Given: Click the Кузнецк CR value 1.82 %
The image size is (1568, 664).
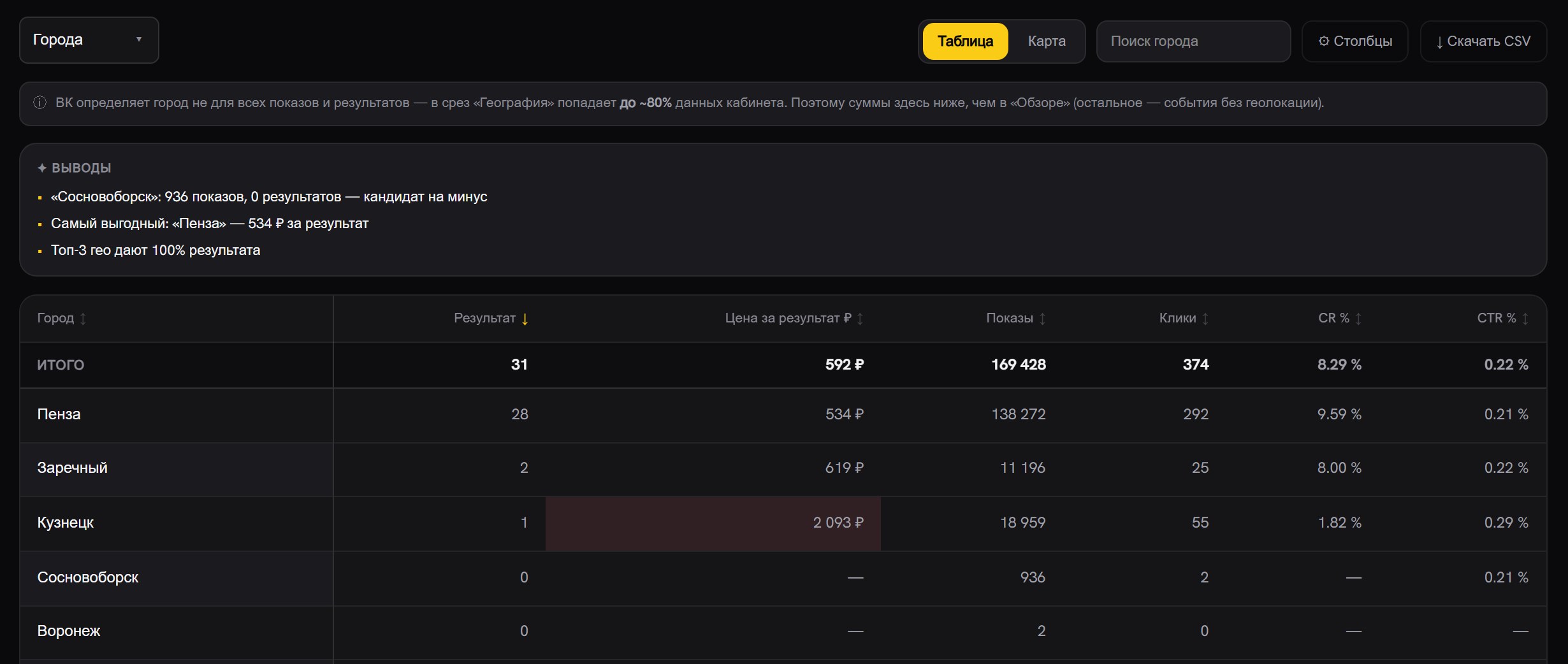Looking at the screenshot, I should click(1340, 523).
